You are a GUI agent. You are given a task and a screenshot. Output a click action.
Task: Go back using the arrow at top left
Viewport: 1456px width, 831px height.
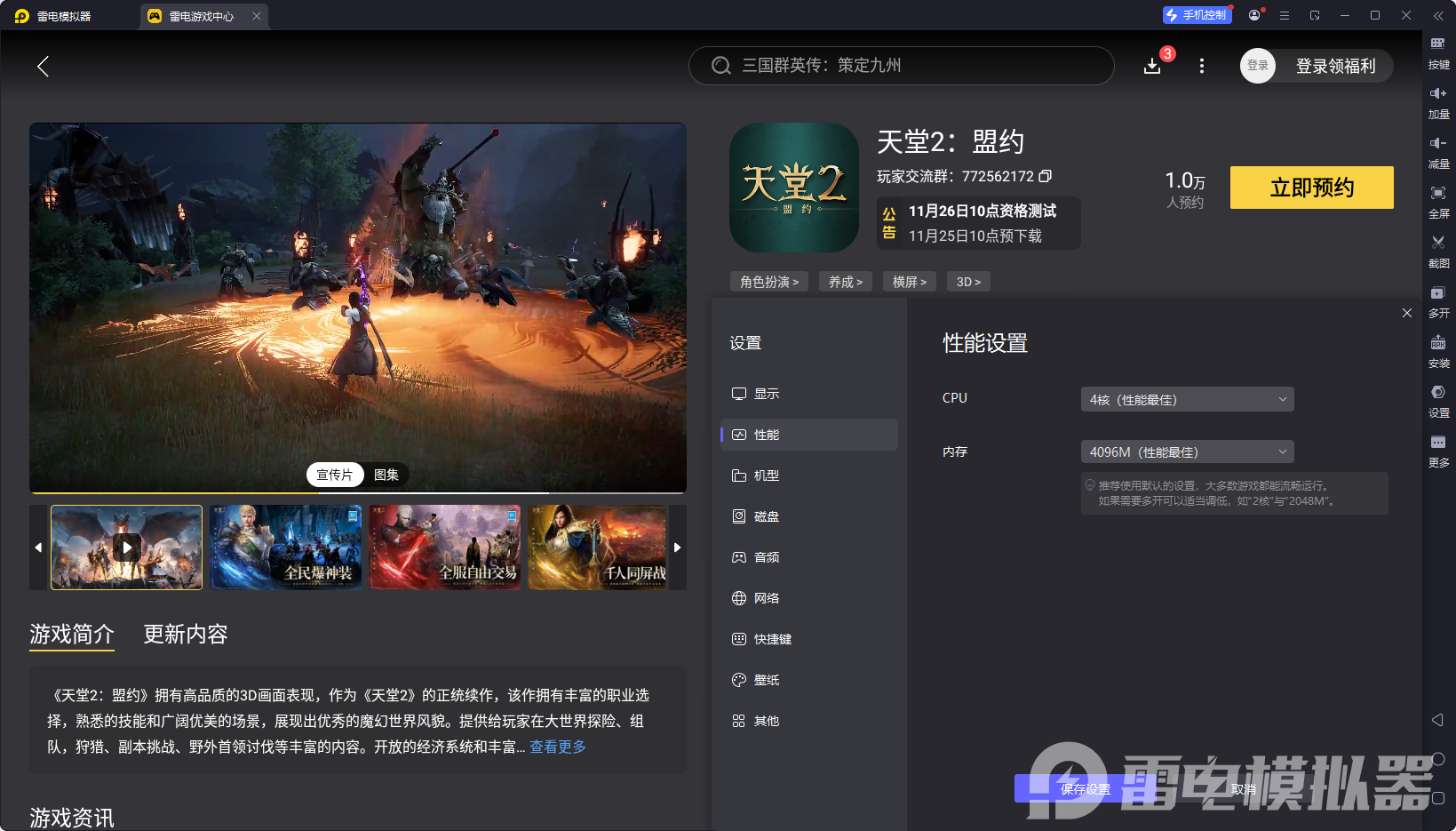(x=43, y=66)
